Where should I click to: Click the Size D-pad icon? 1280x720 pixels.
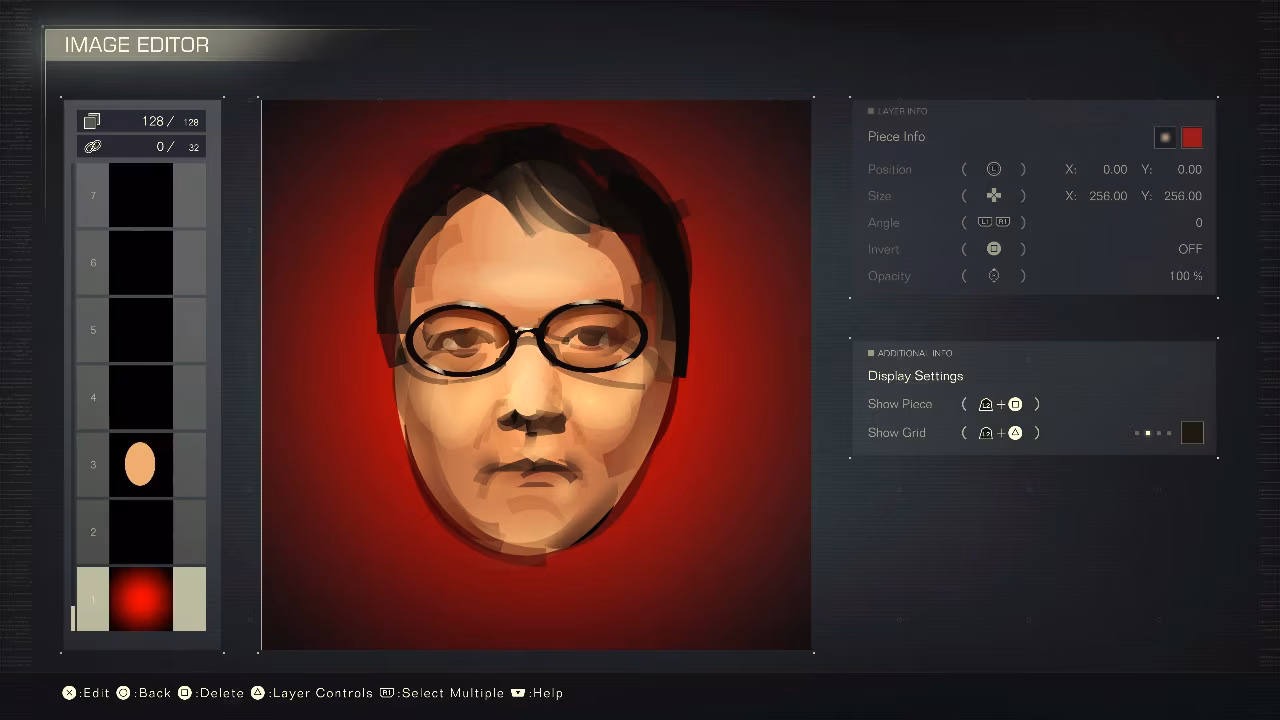[x=993, y=196]
